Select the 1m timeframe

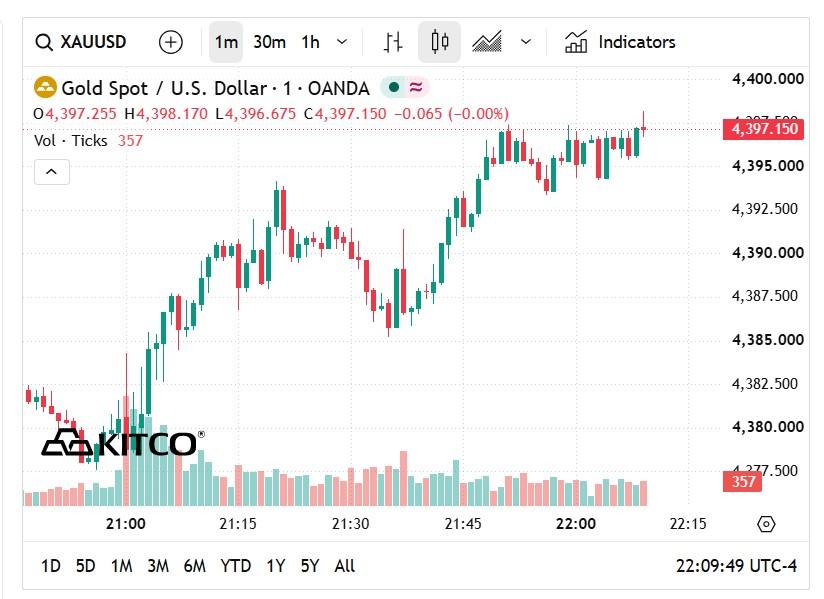pyautogui.click(x=226, y=42)
